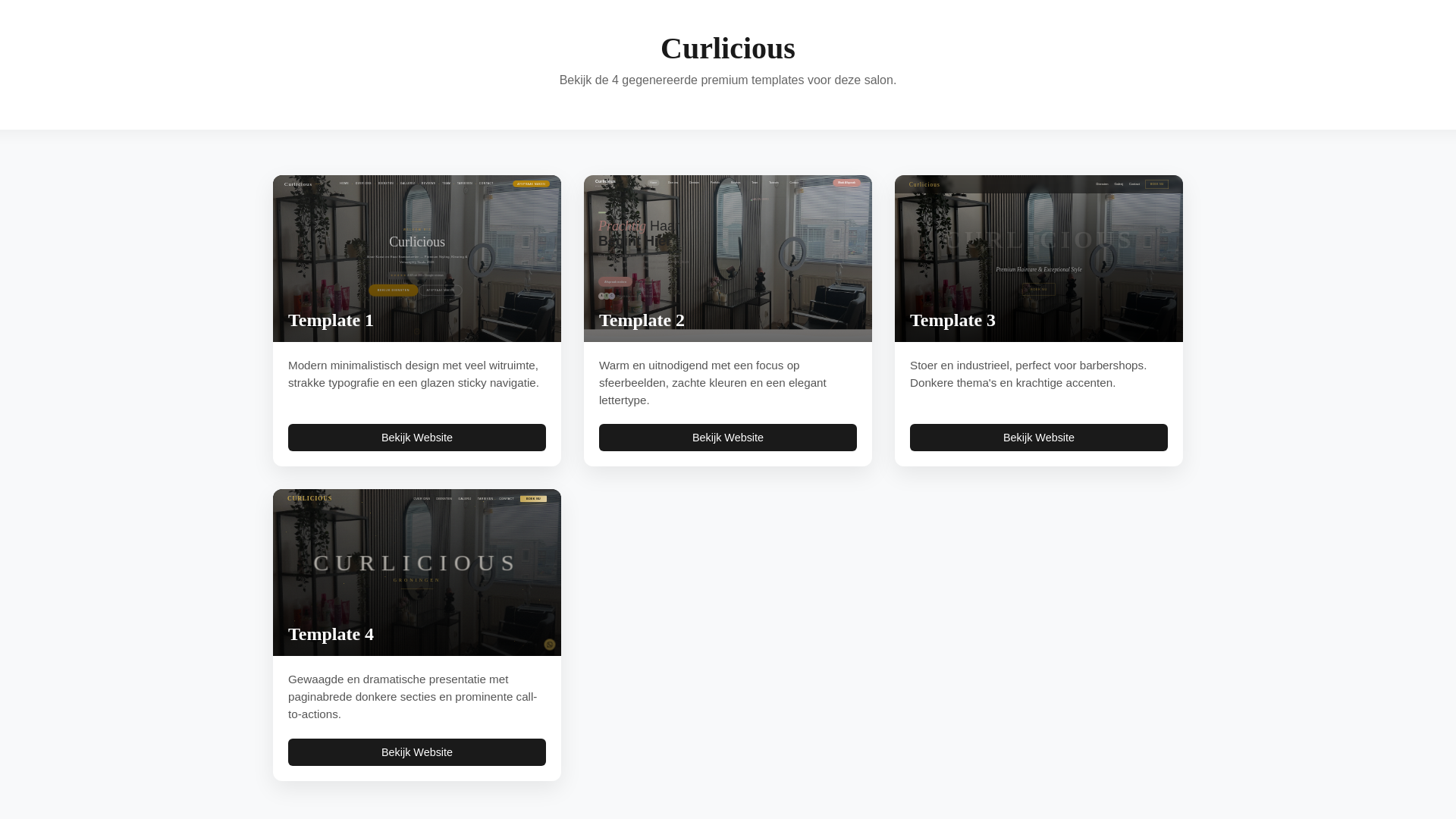The width and height of the screenshot is (1456, 819).
Task: Click the Template 2 title label
Action: (x=642, y=320)
